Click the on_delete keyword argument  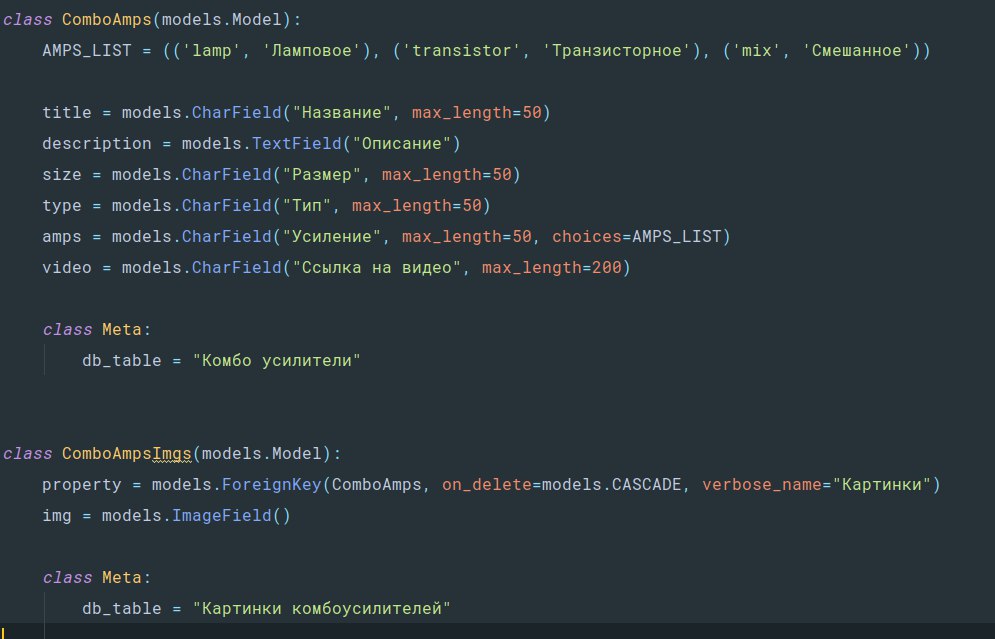coord(487,485)
